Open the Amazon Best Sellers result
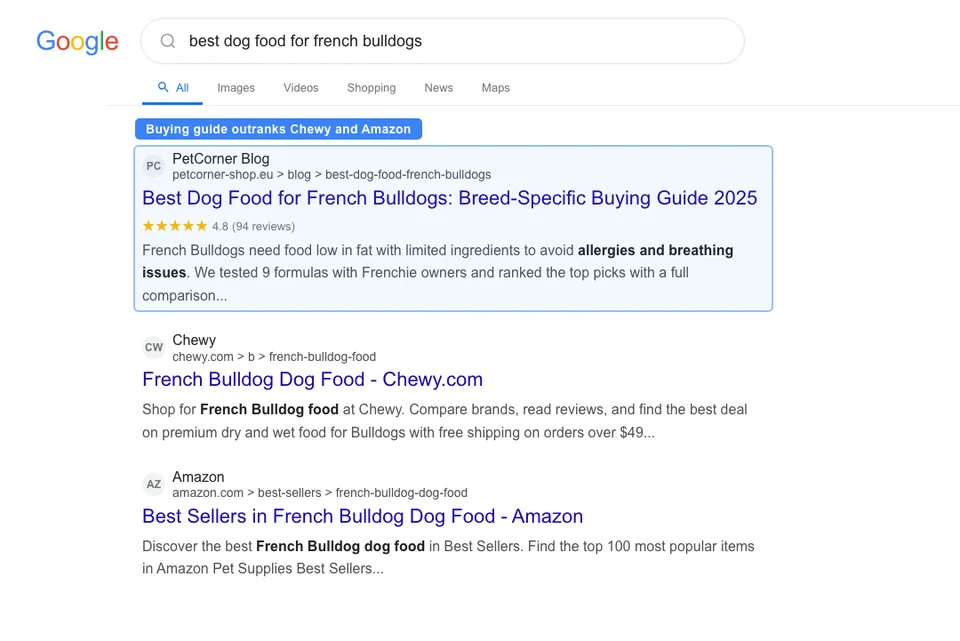The height and width of the screenshot is (641, 960). [x=362, y=516]
